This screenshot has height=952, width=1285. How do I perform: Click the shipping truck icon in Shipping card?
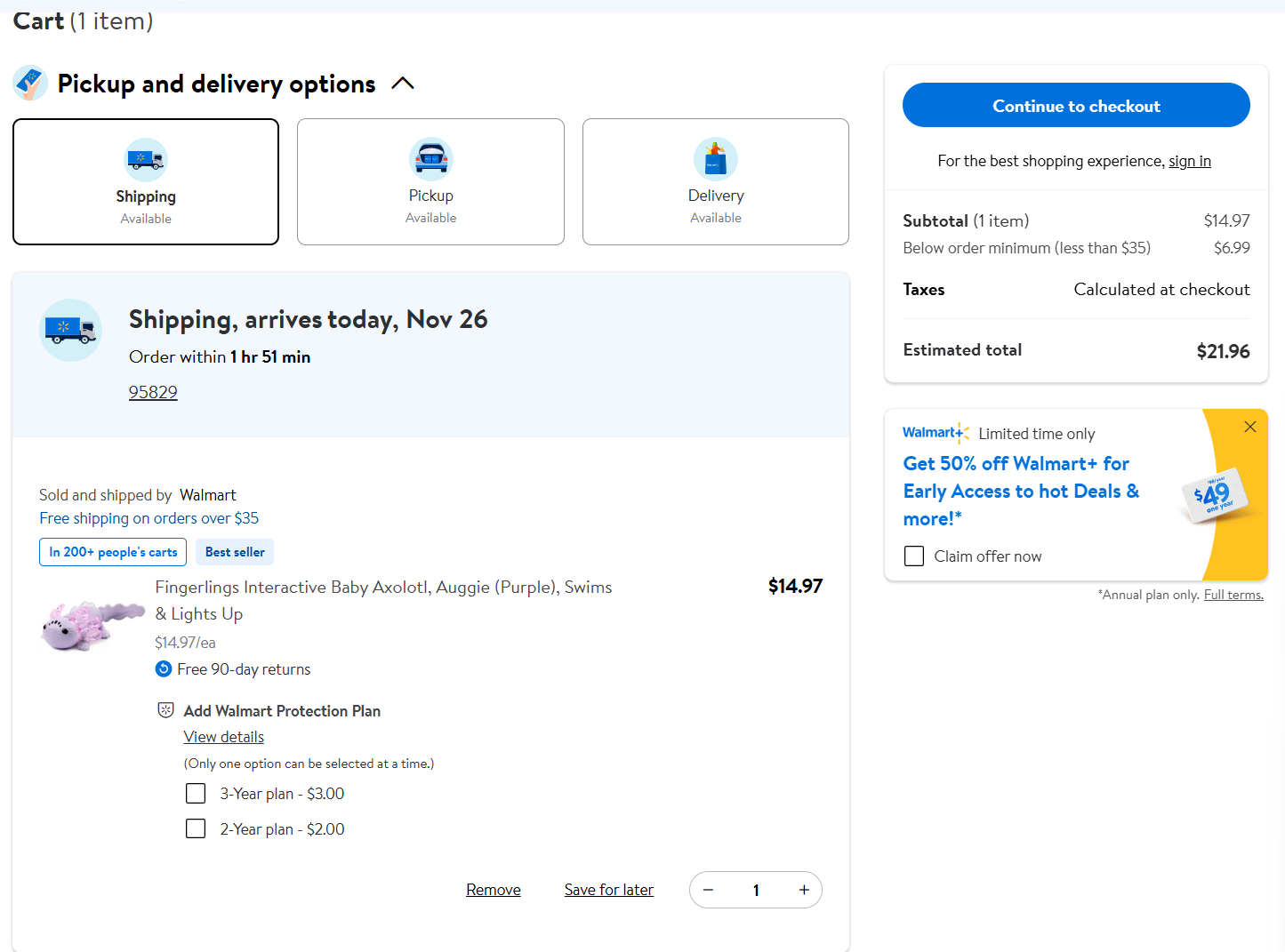click(x=146, y=160)
